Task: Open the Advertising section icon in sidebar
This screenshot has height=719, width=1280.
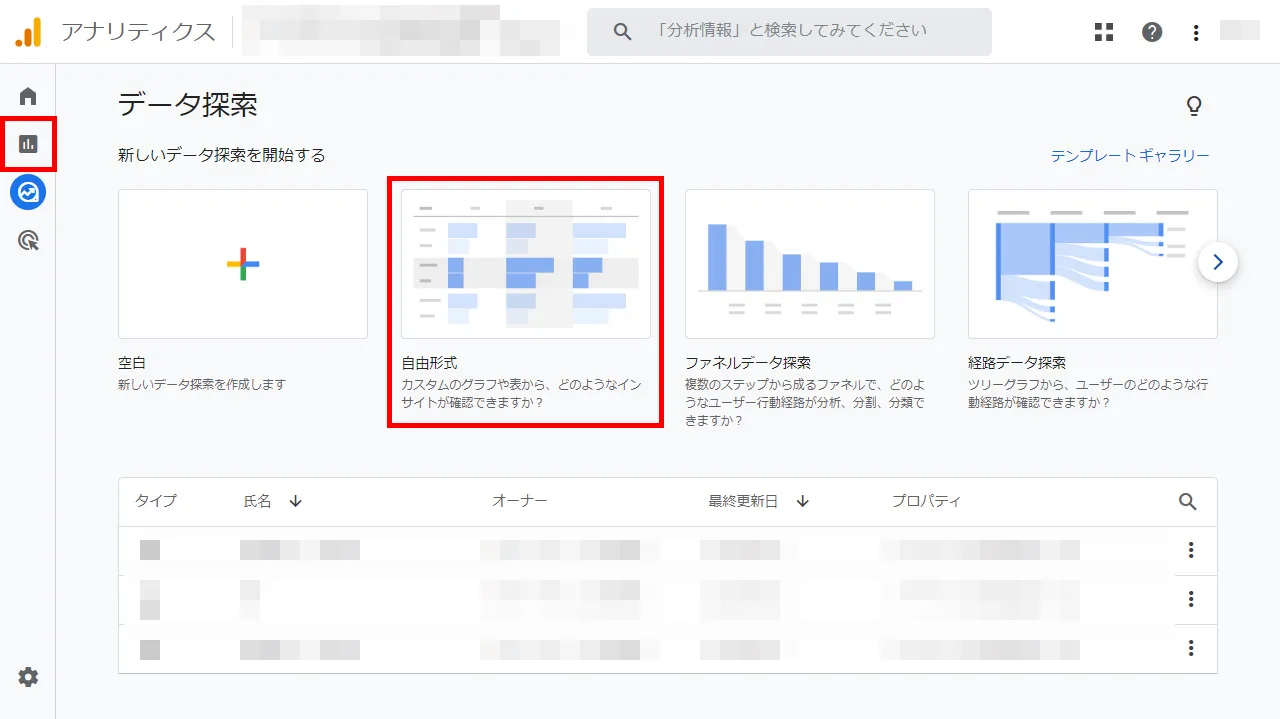Action: 27,241
